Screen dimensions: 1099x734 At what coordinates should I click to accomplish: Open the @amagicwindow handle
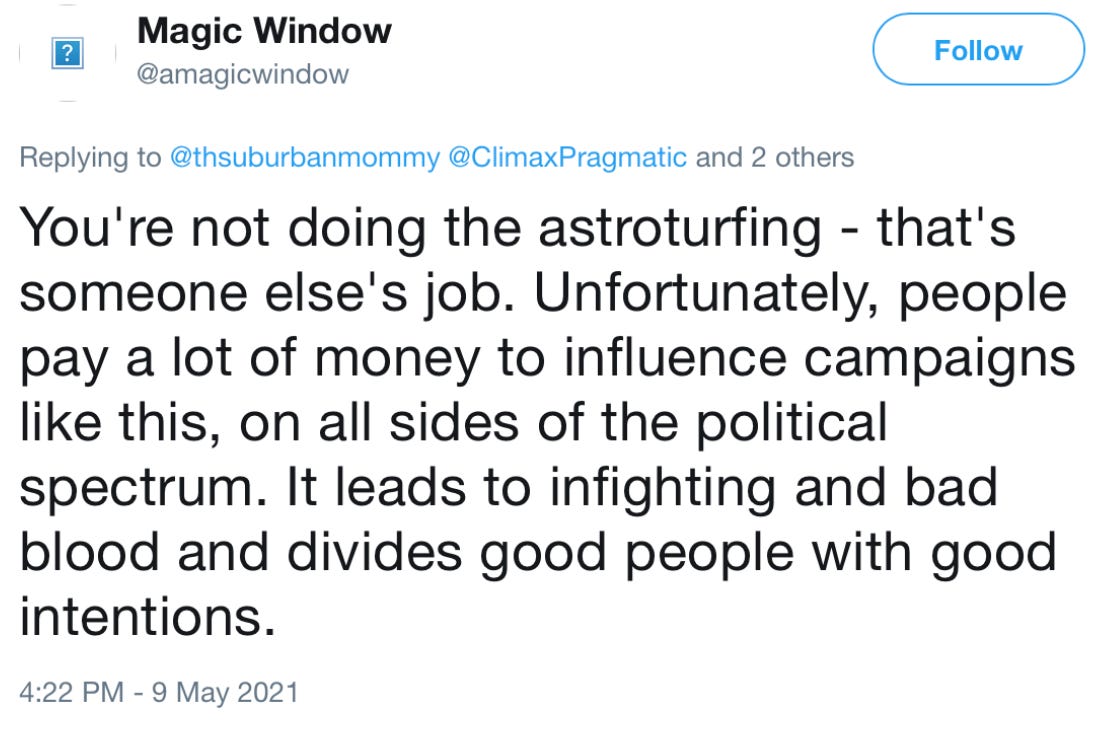point(243,74)
